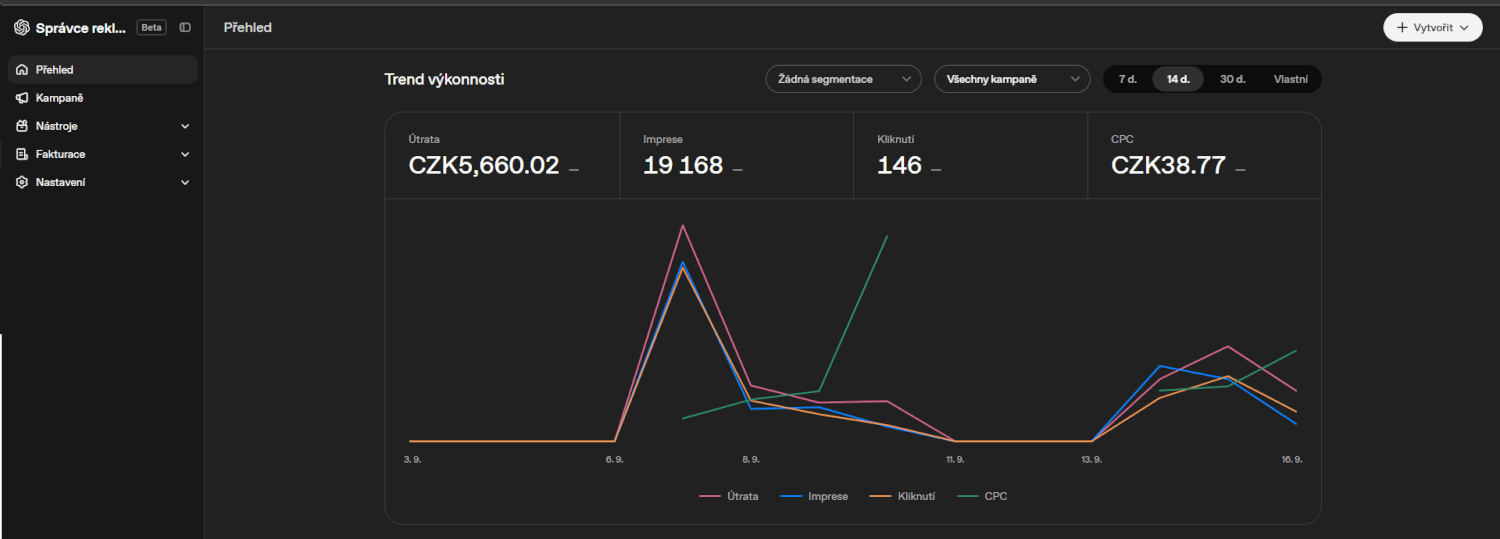This screenshot has height=539, width=1500.
Task: Select the 14 d. range tab
Action: click(1178, 79)
